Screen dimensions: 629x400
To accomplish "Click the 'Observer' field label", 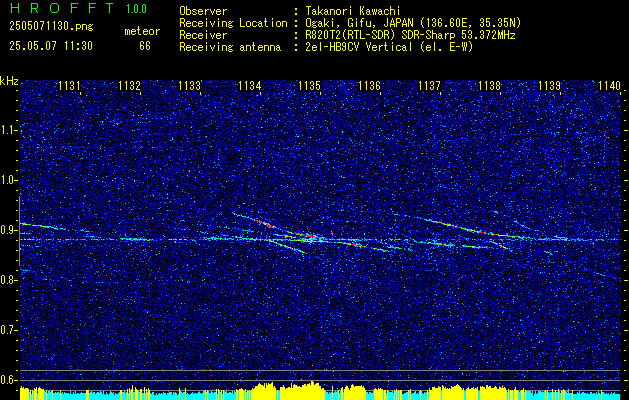I will point(203,11).
